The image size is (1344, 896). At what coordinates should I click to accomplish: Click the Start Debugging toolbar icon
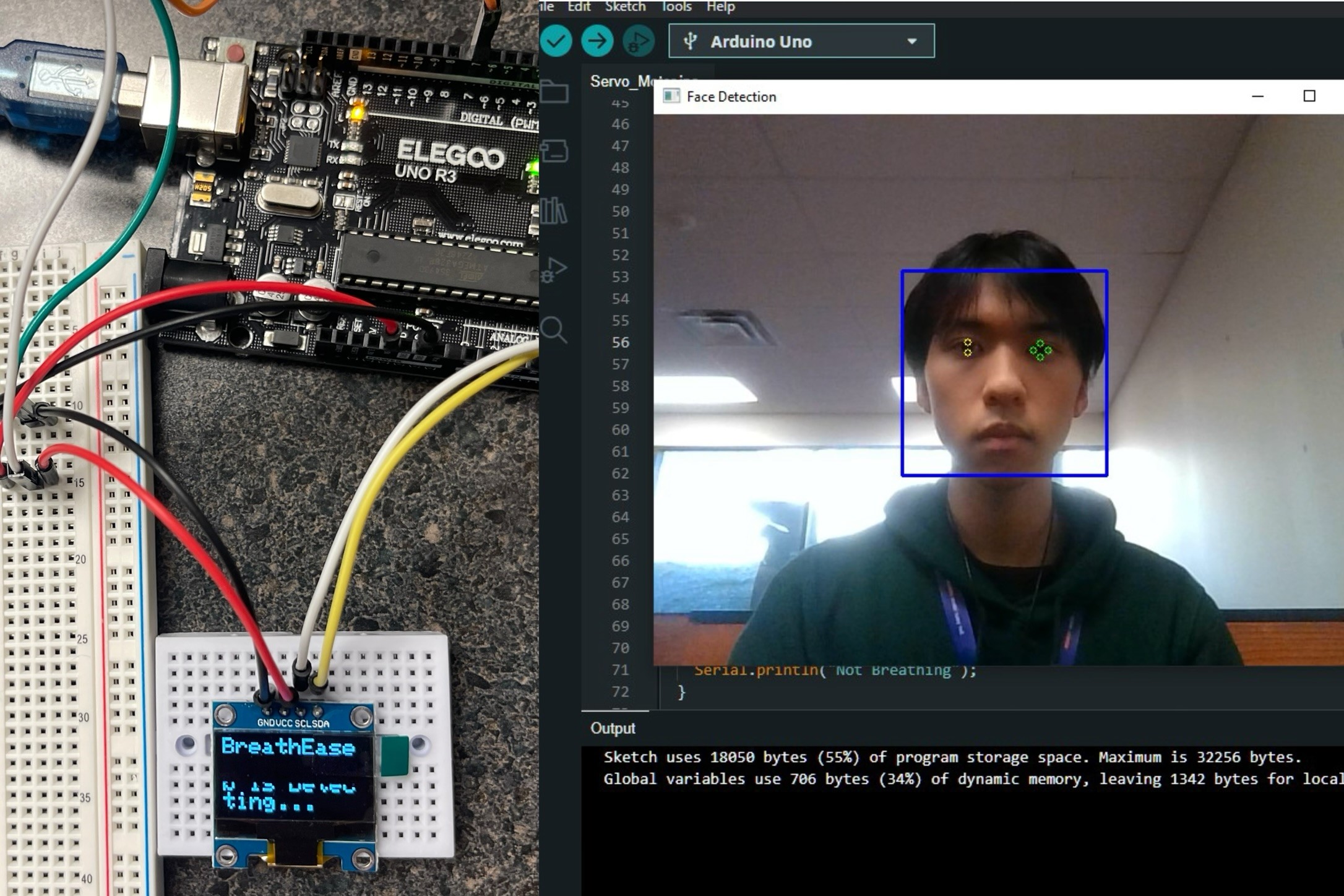(638, 41)
